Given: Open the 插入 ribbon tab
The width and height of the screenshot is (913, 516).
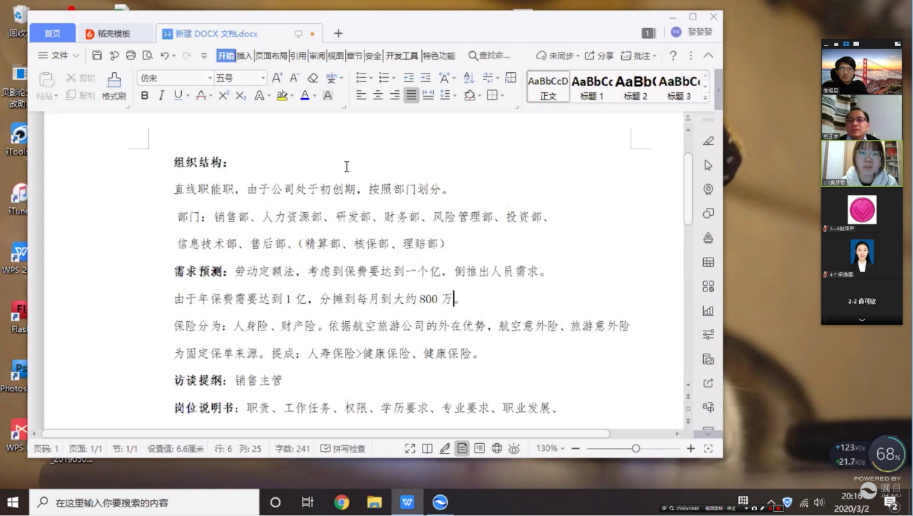Looking at the screenshot, I should (x=244, y=56).
